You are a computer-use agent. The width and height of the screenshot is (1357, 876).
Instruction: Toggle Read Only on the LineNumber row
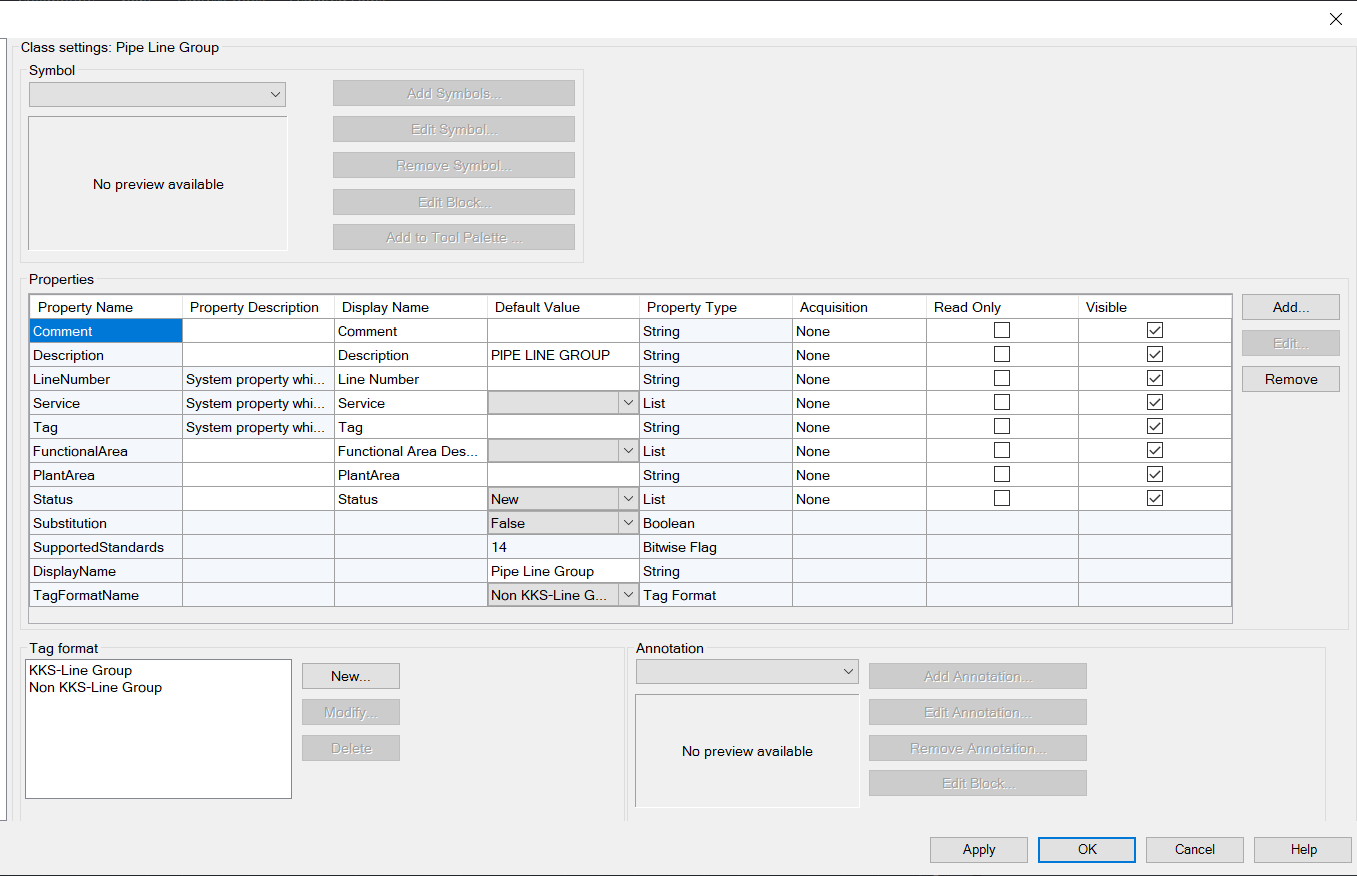[1001, 377]
